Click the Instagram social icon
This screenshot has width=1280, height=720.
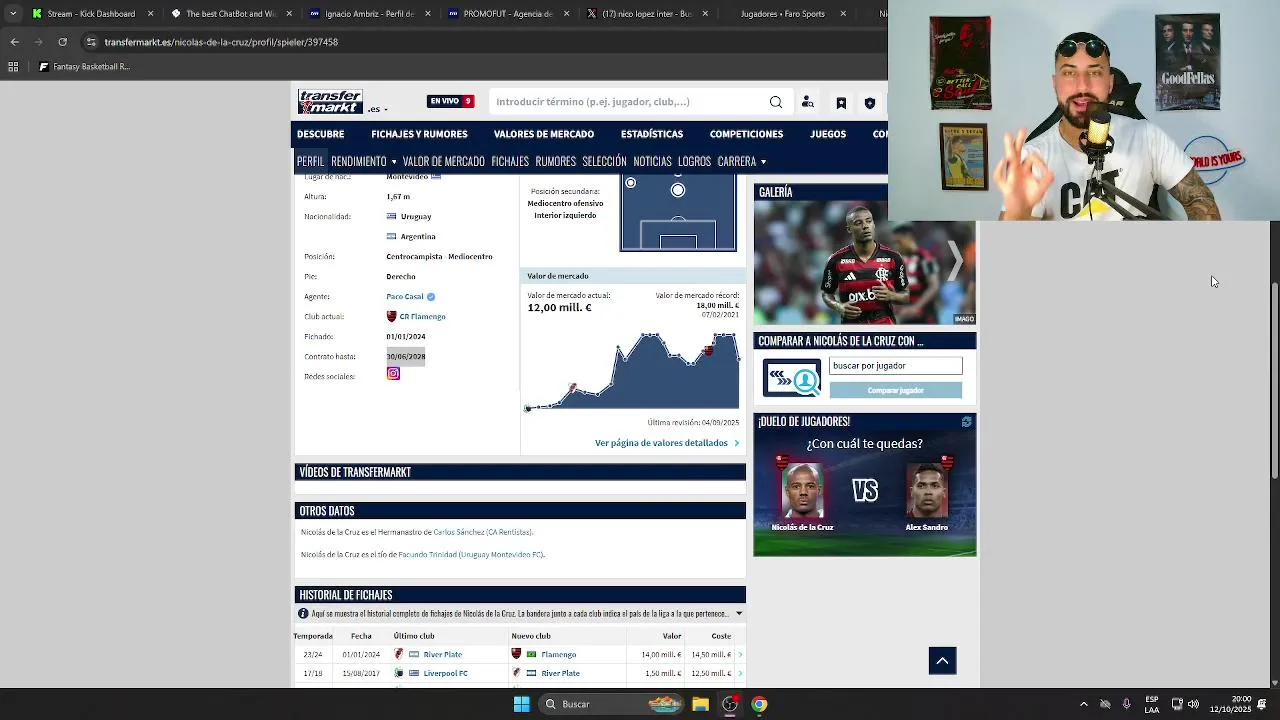coord(393,374)
